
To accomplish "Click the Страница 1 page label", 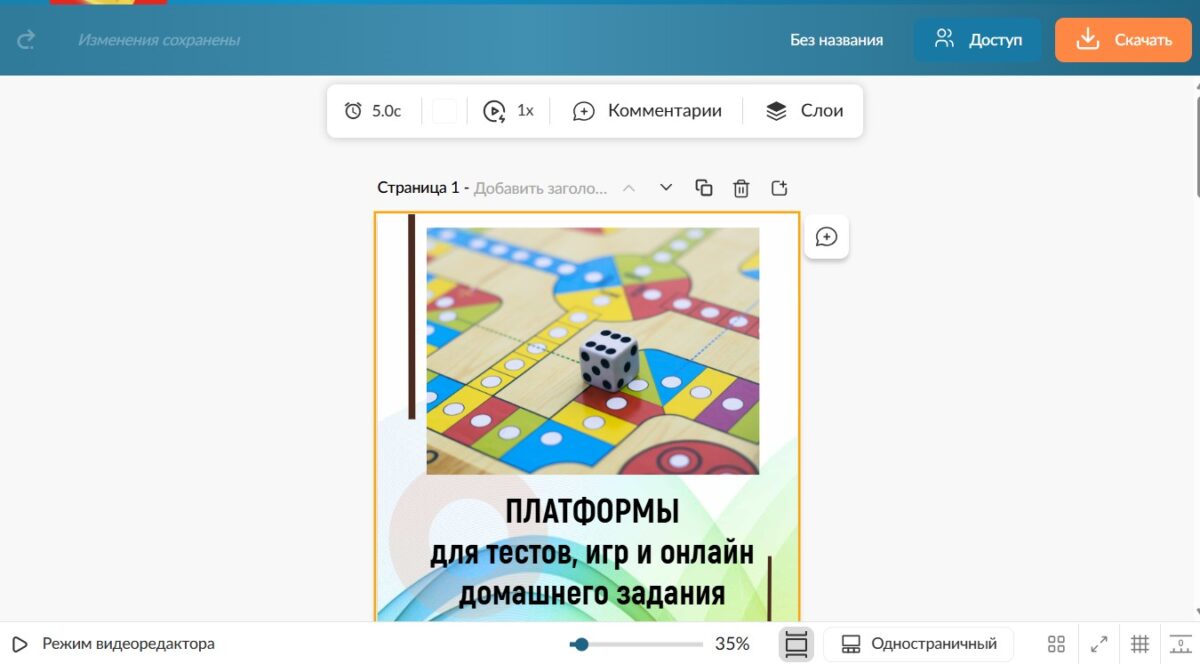I will point(418,188).
